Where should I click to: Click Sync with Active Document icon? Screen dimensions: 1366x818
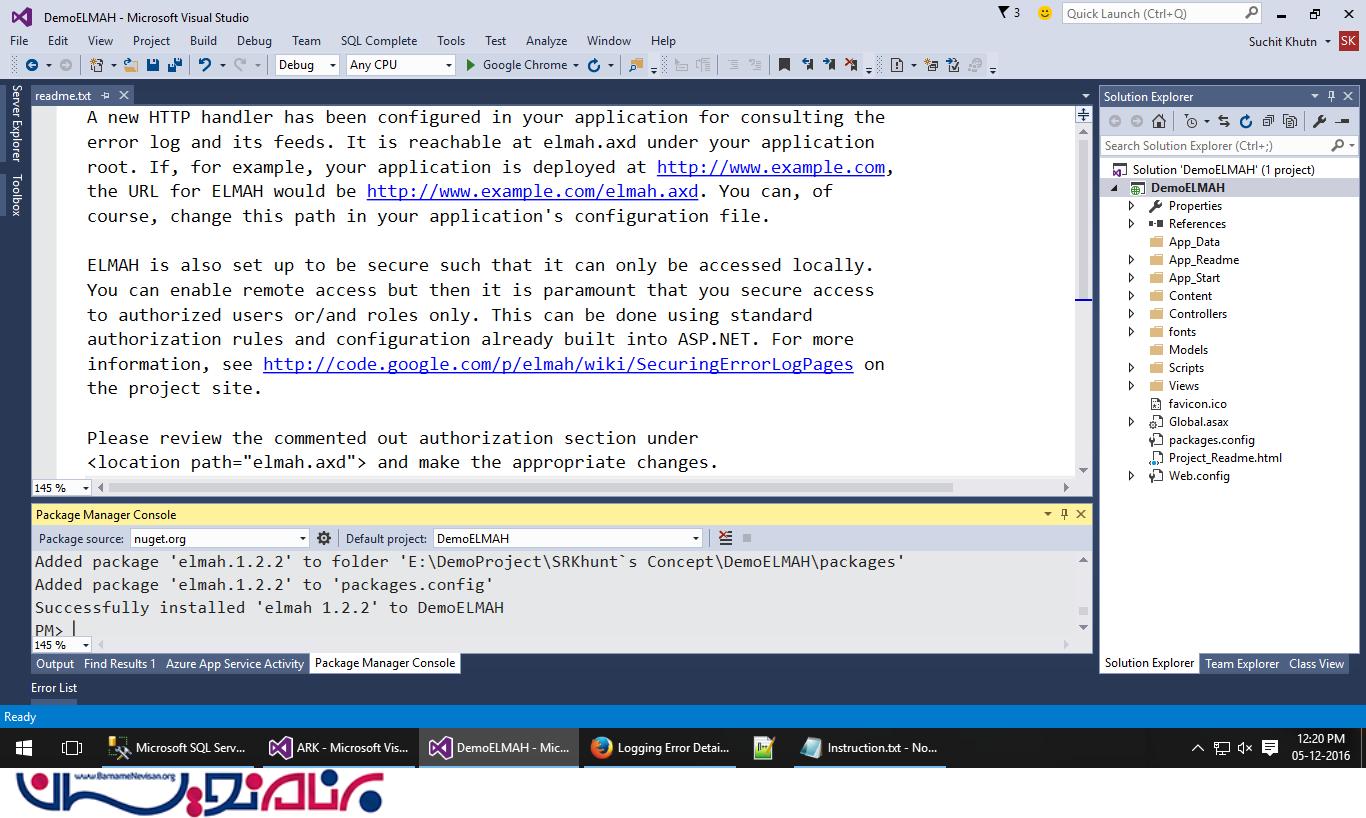pos(1224,121)
